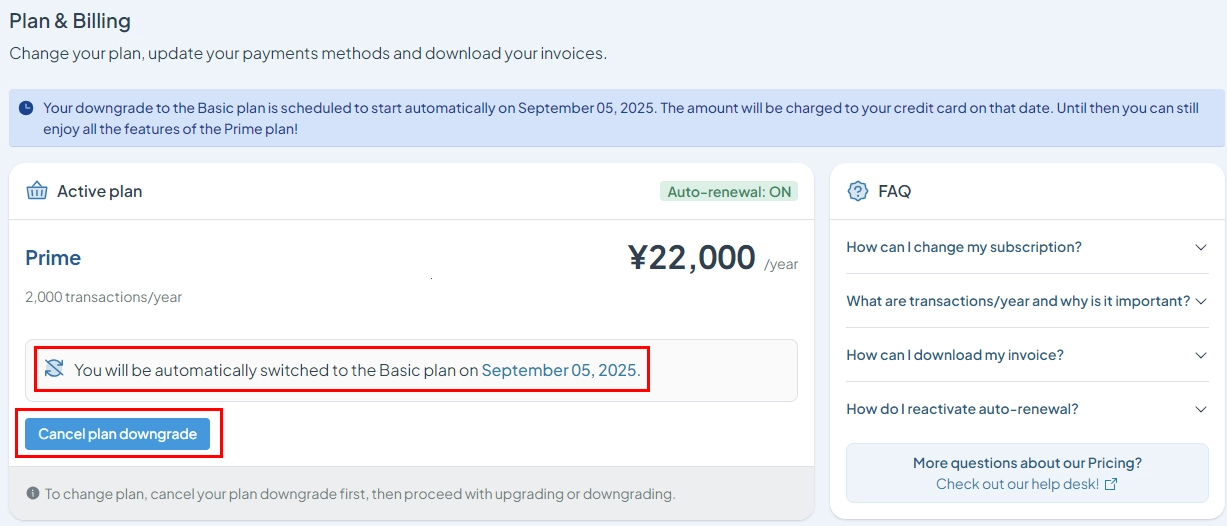1227x526 pixels.
Task: Click the chevron beside the subscription question
Action: (x=1201, y=247)
